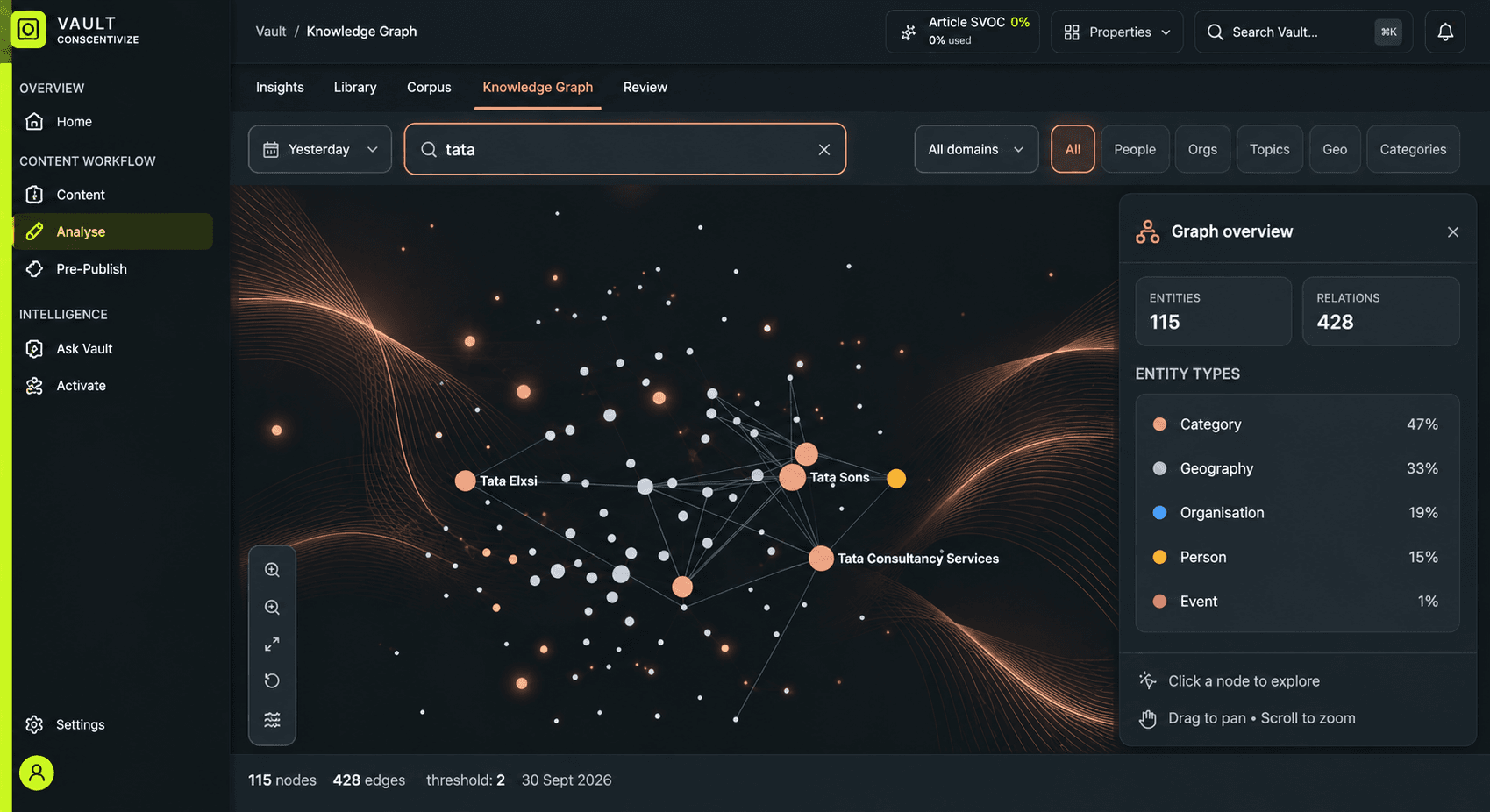The image size is (1490, 812).
Task: Open the All domains dropdown
Action: (x=976, y=150)
